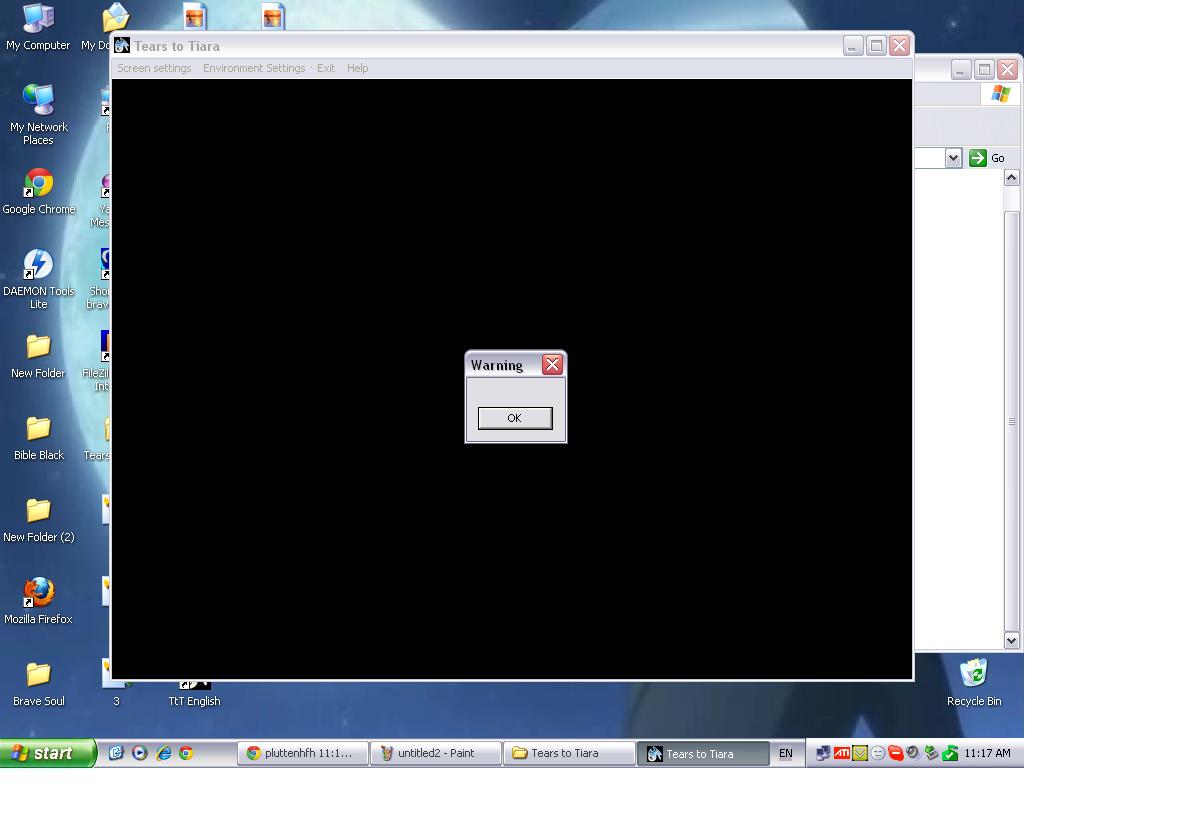Viewport: 1184px width, 816px height.
Task: Minimize the background Explorer window
Action: [x=960, y=69]
